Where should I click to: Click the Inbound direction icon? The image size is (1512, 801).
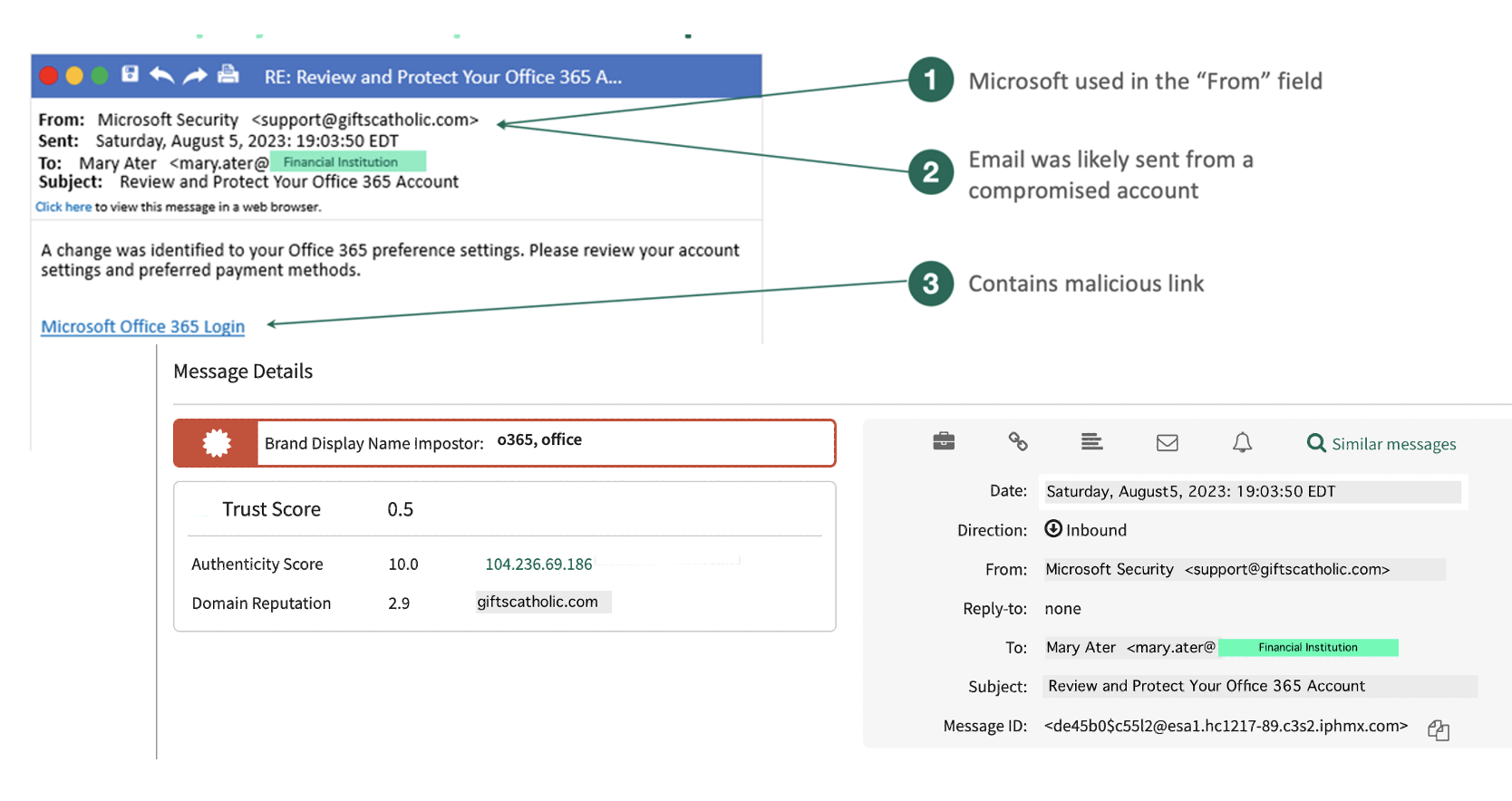tap(1053, 529)
